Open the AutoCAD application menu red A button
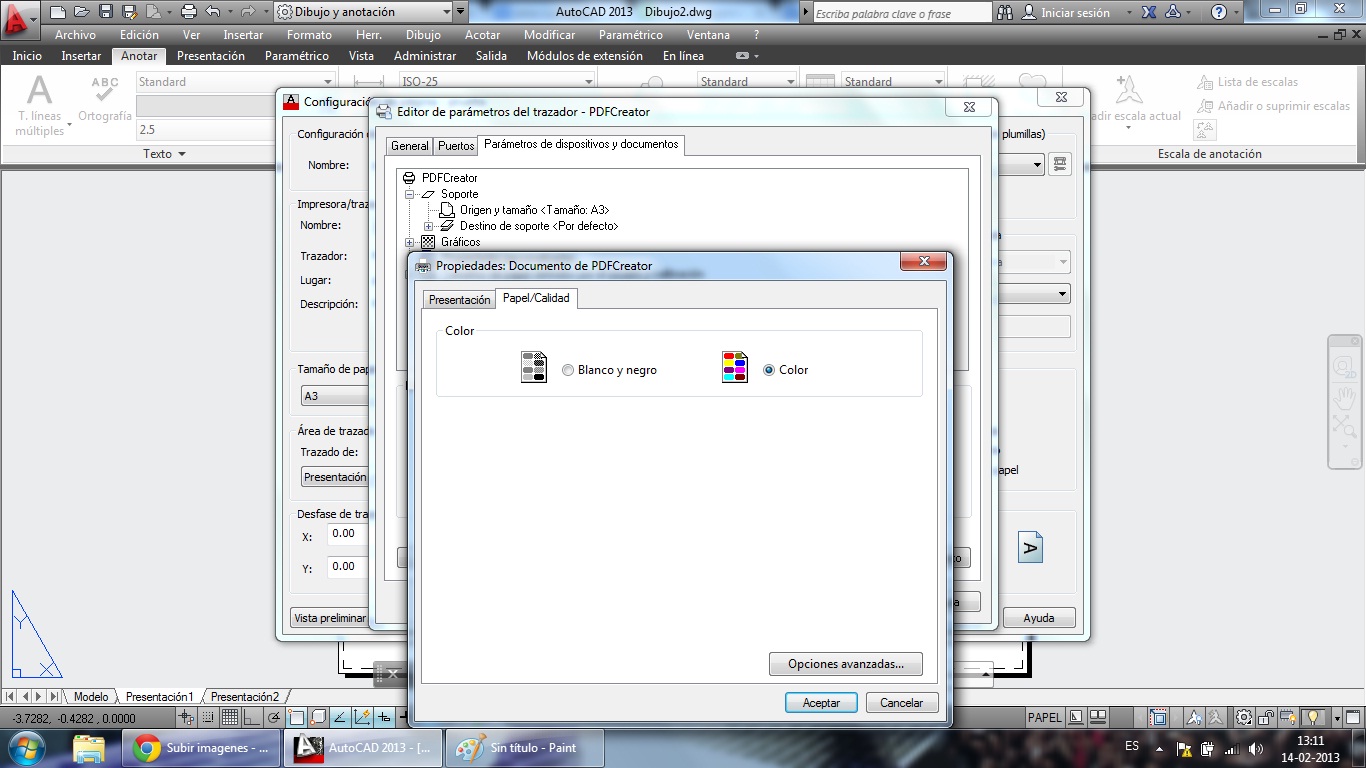 [x=19, y=18]
